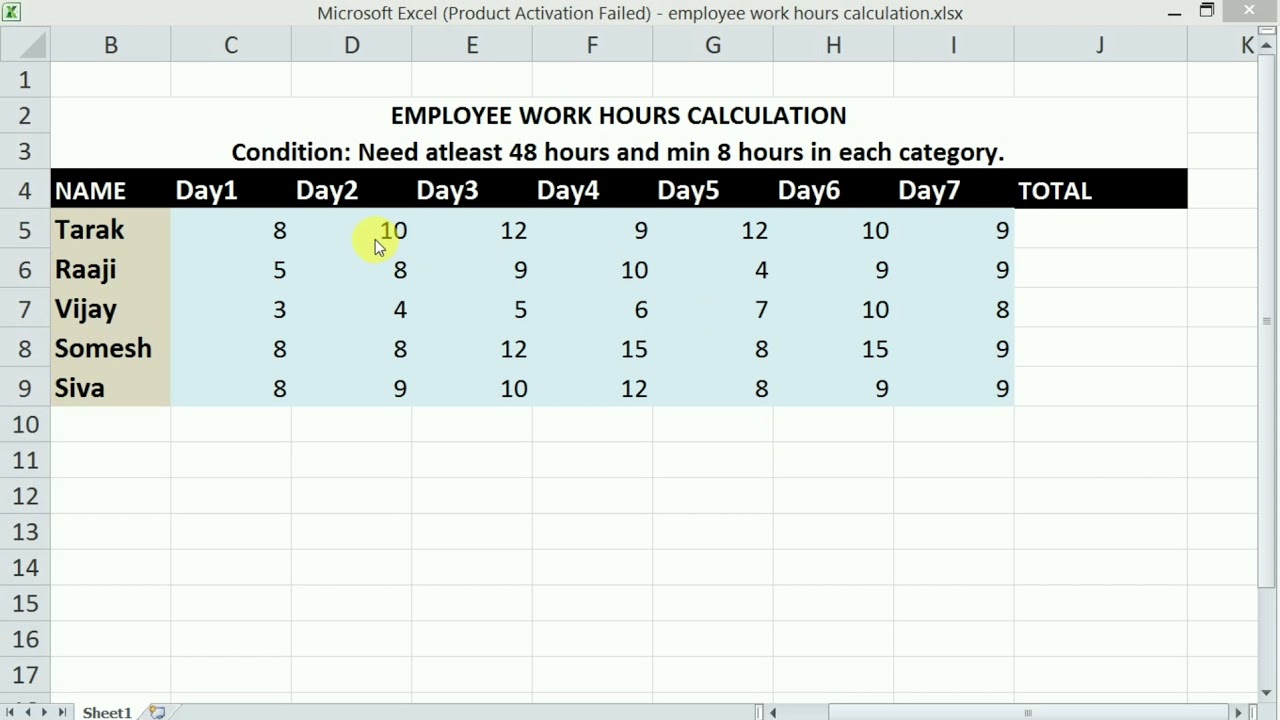Screen dimensions: 1280x720
Task: Select the name cell 'Vijay'
Action: [110, 309]
